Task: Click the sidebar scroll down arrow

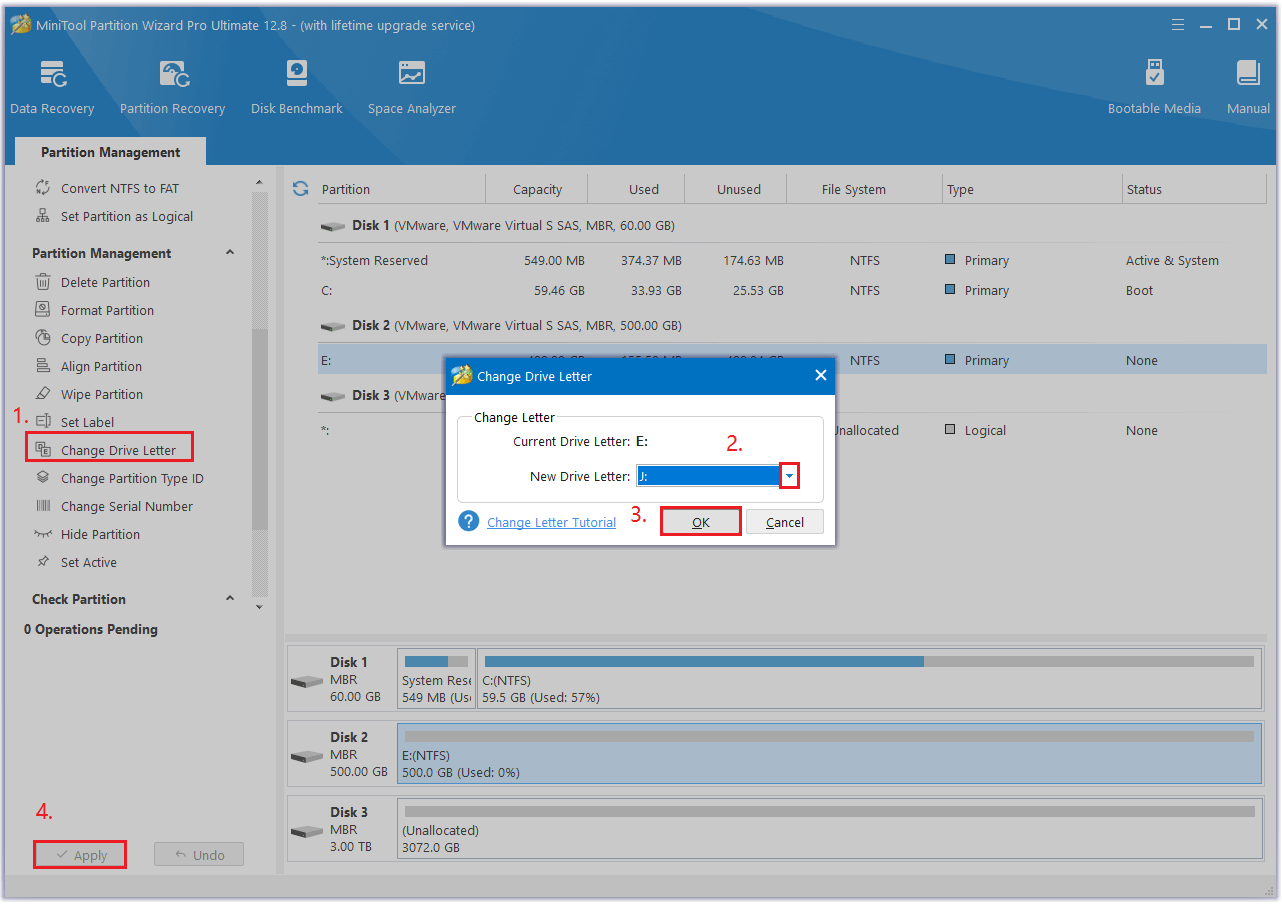Action: click(260, 606)
